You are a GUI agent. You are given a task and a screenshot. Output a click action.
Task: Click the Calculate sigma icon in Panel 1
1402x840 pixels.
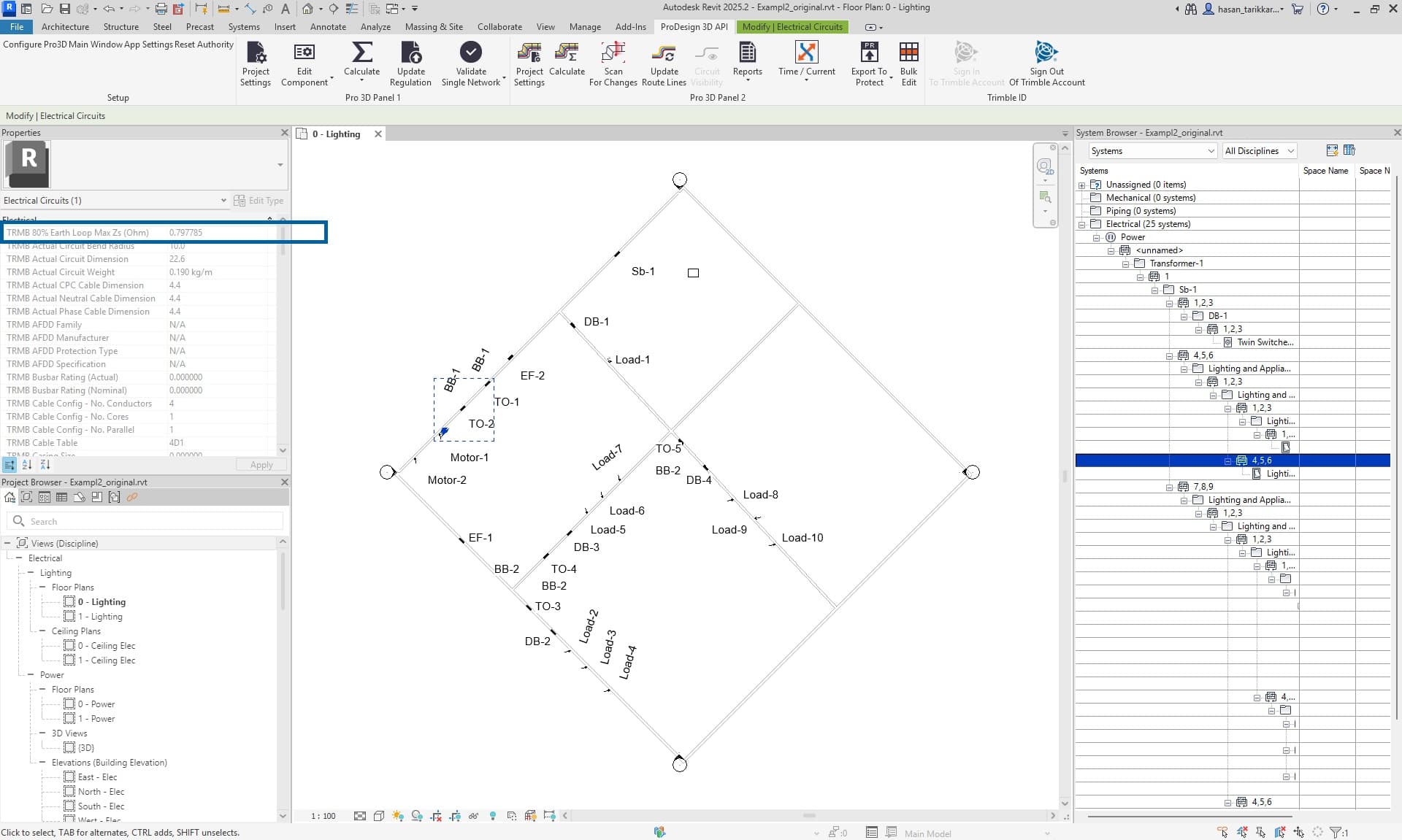[x=361, y=53]
